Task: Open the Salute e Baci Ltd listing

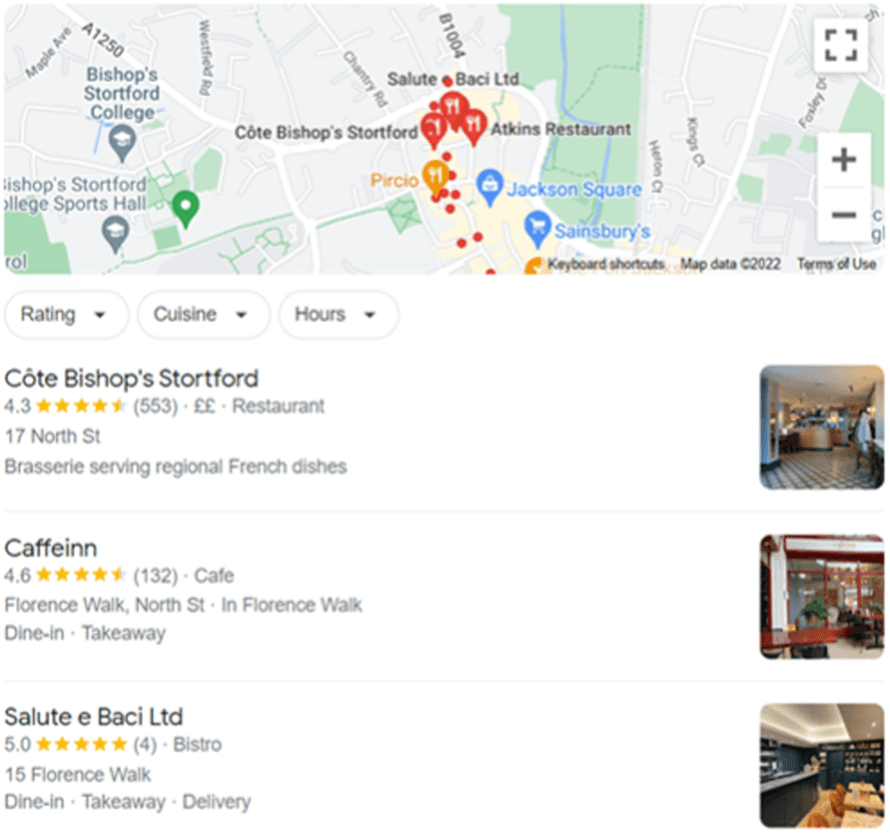Action: (x=94, y=717)
